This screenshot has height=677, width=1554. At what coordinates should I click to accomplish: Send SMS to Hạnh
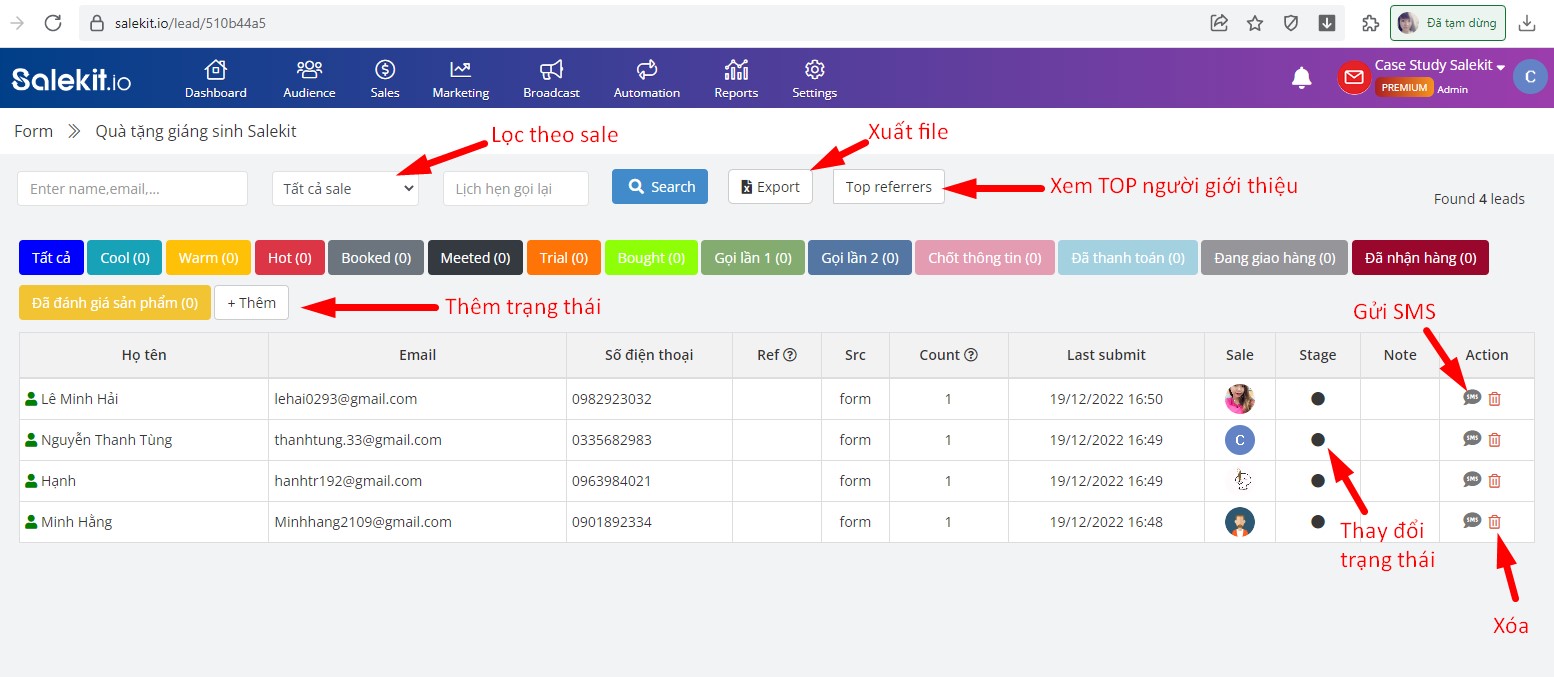point(1471,480)
